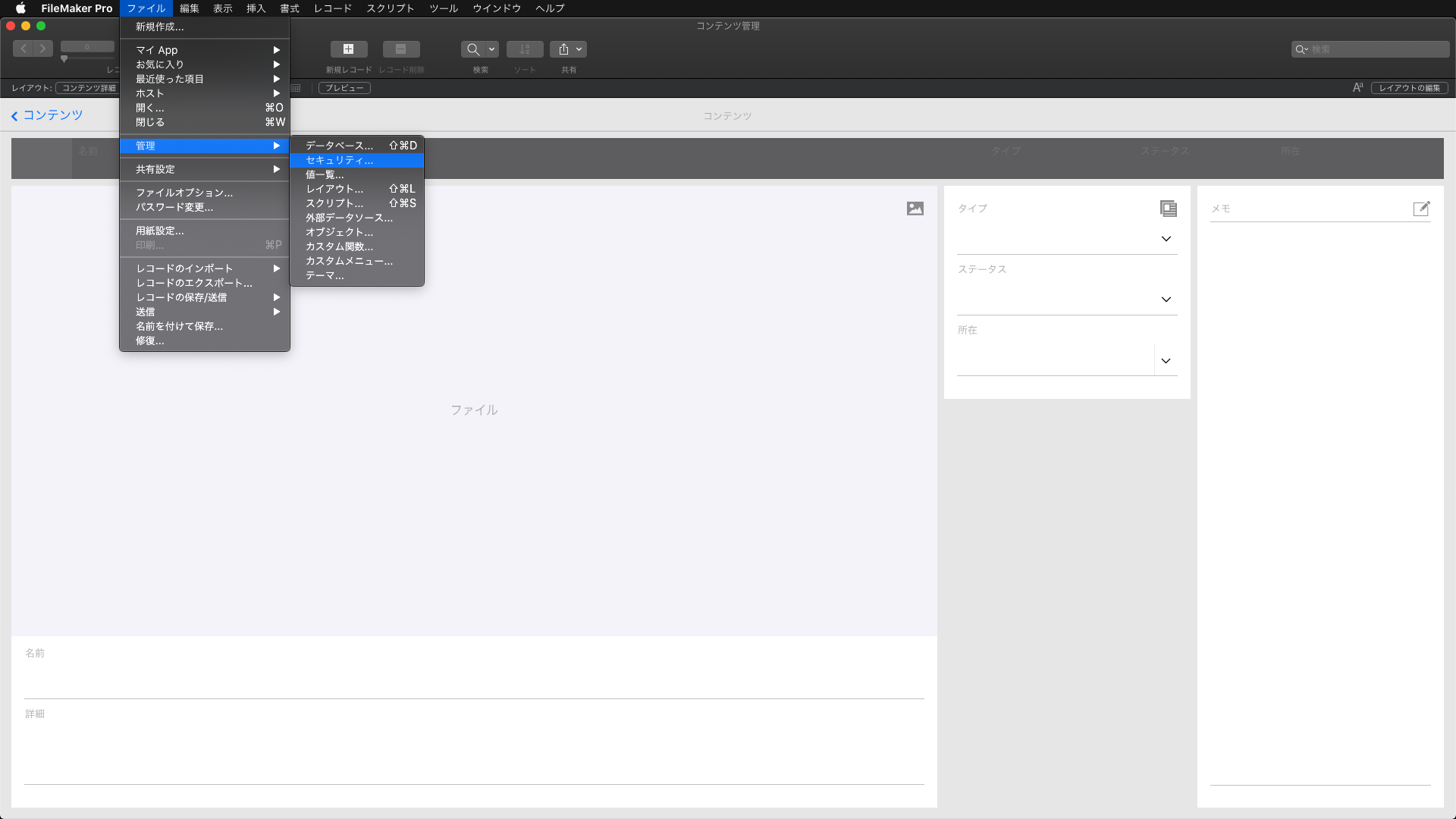Image resolution: width=1456 pixels, height=819 pixels.
Task: Click the レイアウトの編集 button
Action: [x=1409, y=88]
